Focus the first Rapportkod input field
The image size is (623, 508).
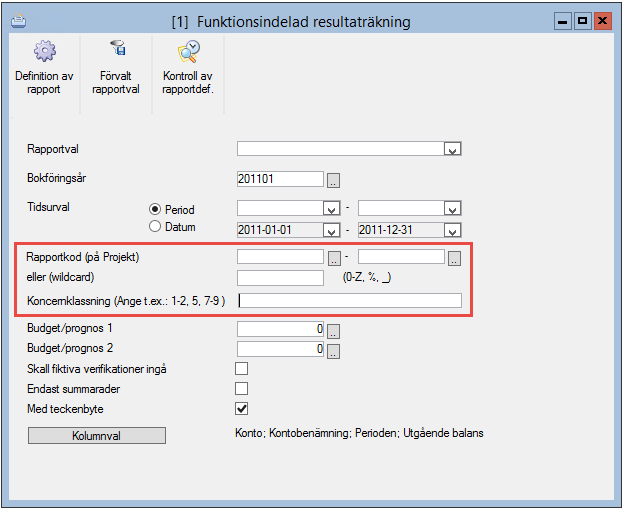[280, 257]
